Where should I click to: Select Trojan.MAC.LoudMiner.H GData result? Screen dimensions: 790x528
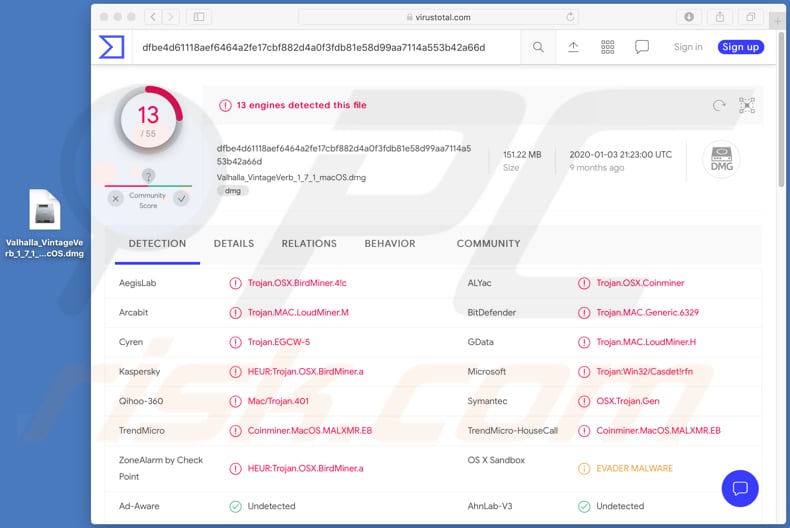click(x=646, y=342)
